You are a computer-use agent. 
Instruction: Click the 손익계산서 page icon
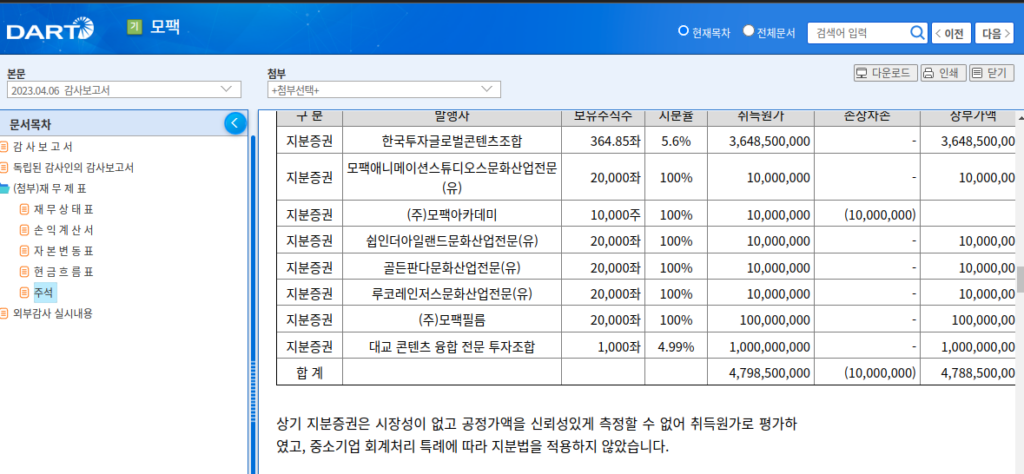click(x=24, y=230)
